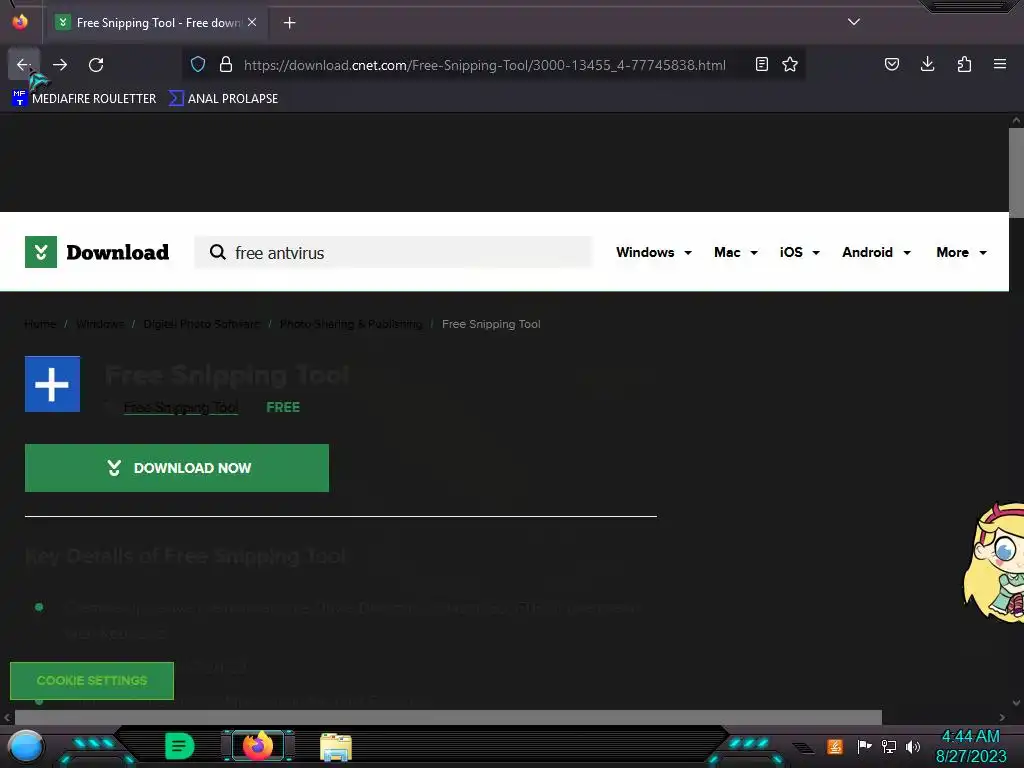This screenshot has width=1024, height=768.
Task: Open Digital Photo Software breadcrumb
Action: (x=201, y=324)
